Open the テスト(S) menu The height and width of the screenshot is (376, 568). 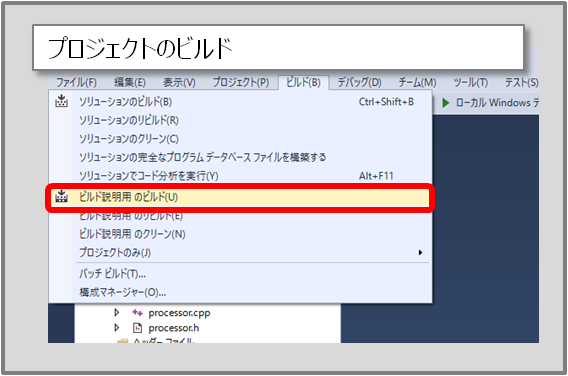(x=522, y=83)
